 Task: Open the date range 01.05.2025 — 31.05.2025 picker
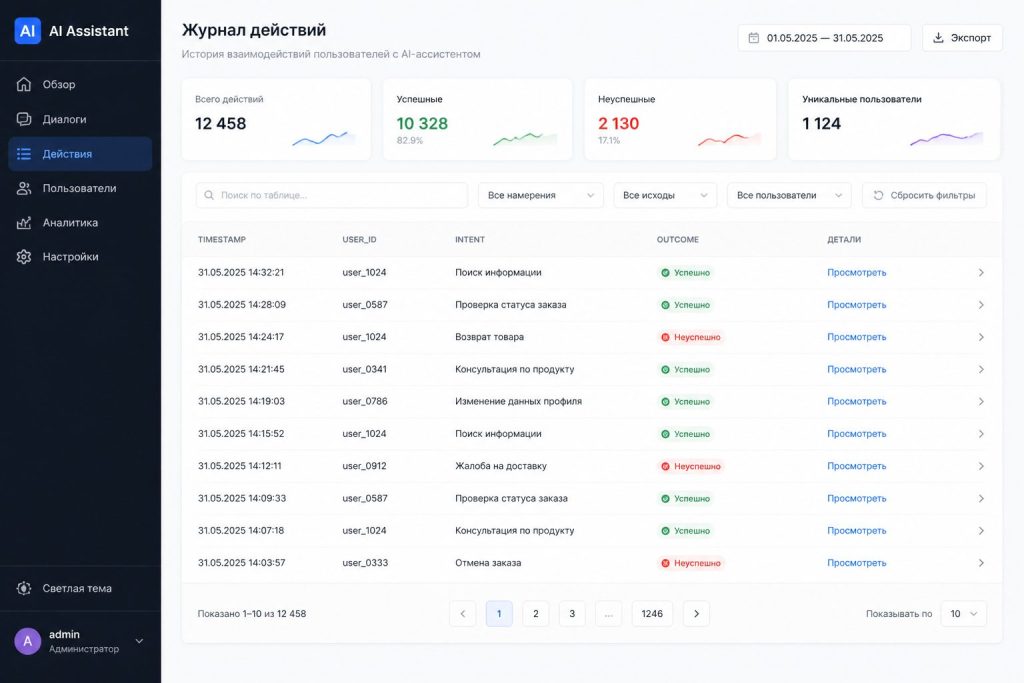pos(824,38)
